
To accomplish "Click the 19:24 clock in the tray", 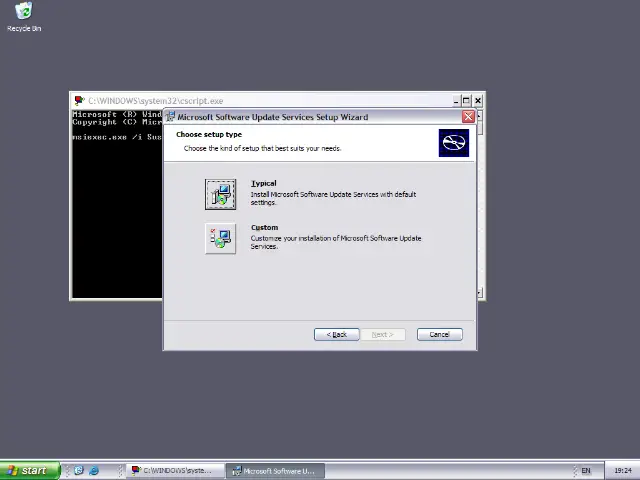I will click(x=623, y=471).
